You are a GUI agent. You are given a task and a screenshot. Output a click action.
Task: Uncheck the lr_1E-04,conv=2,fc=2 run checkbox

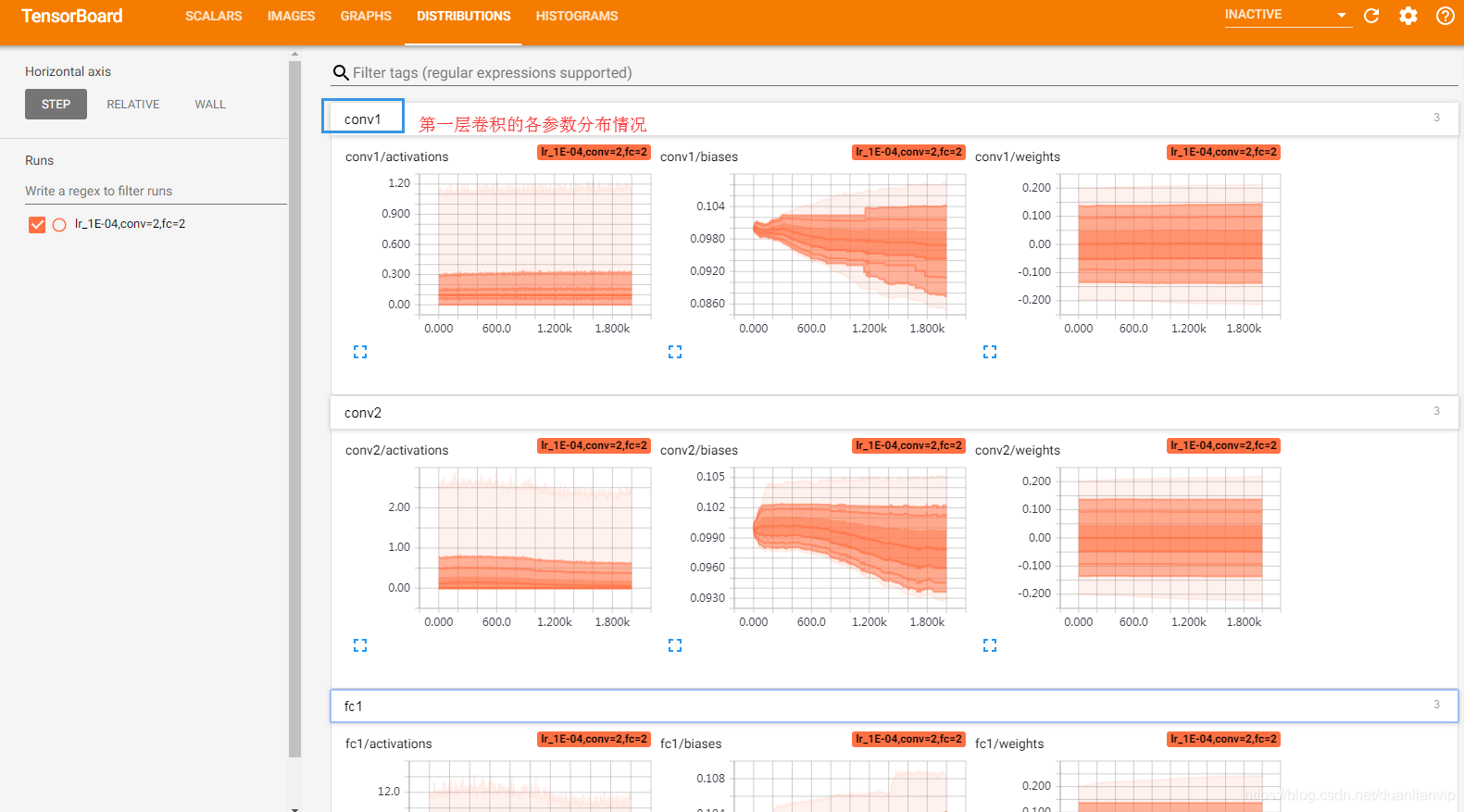coord(37,224)
